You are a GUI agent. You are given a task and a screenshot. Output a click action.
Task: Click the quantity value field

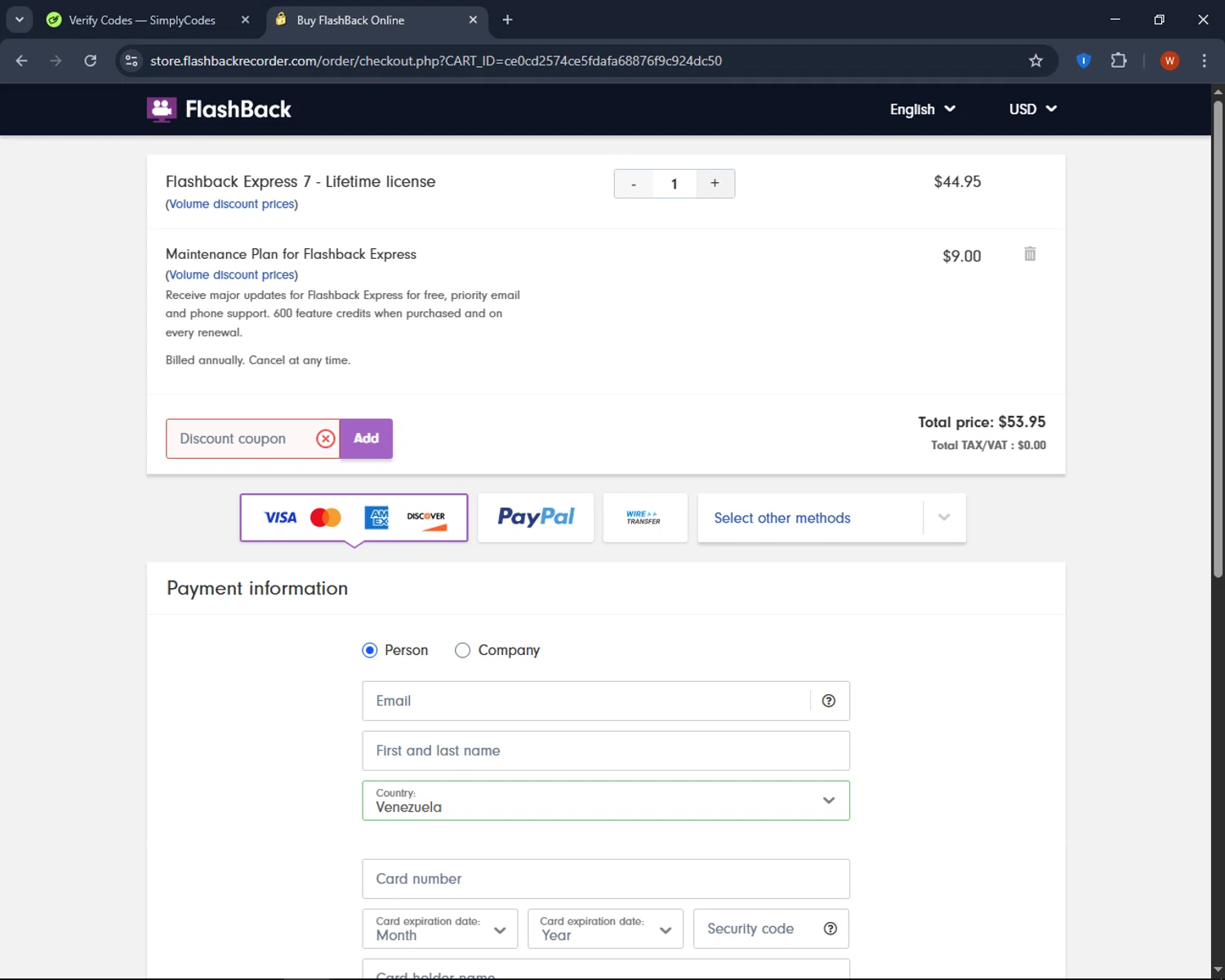[x=675, y=184]
